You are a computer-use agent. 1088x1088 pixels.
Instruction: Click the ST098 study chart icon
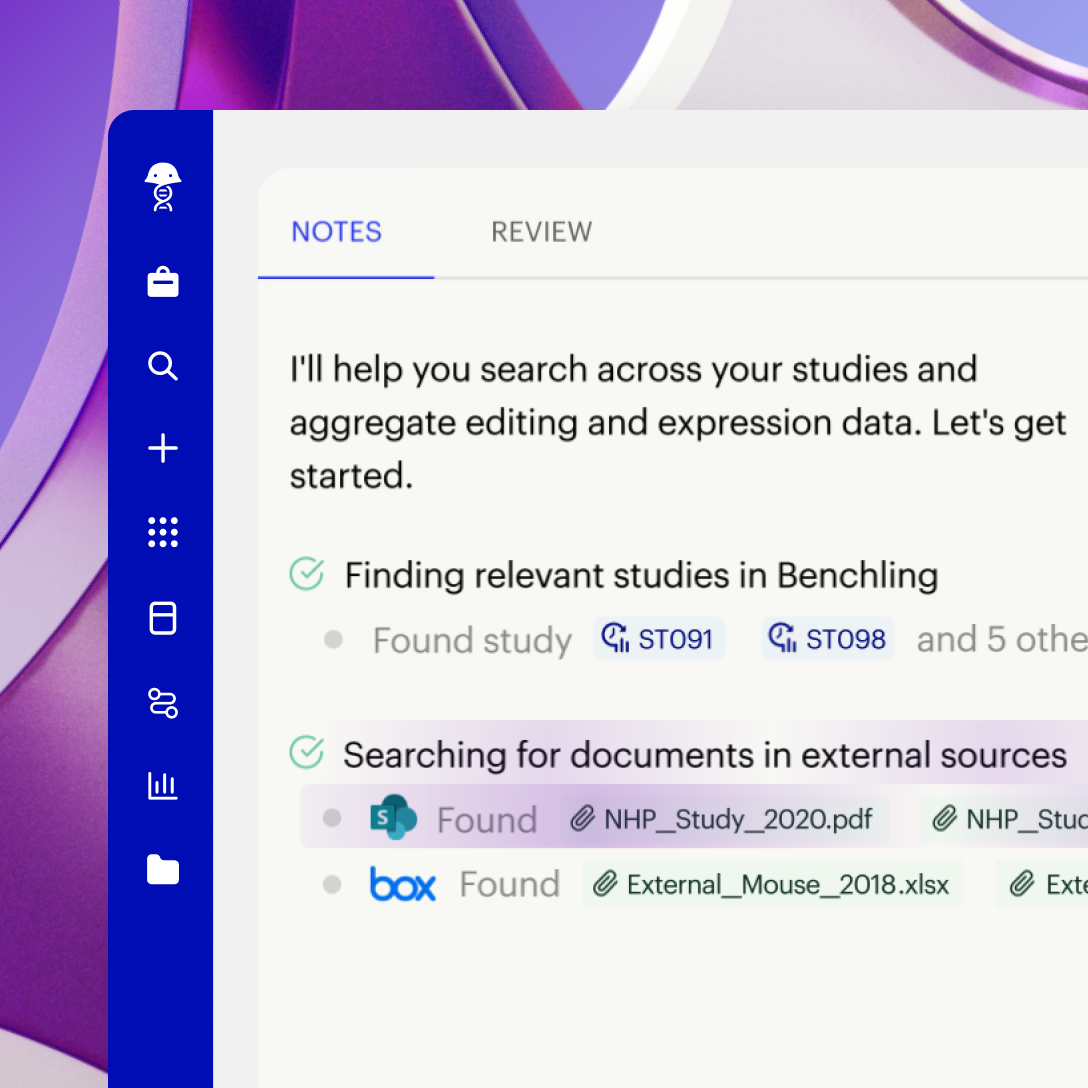coord(783,638)
